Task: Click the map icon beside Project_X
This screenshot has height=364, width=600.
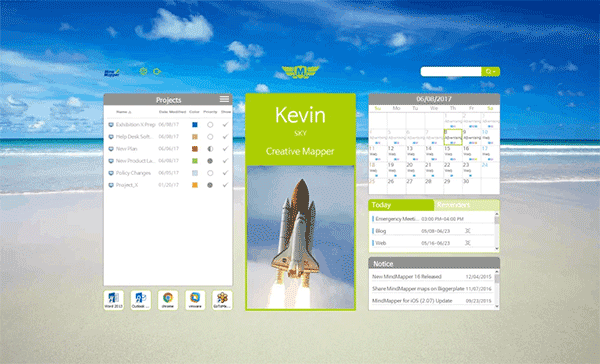Action: (x=111, y=185)
